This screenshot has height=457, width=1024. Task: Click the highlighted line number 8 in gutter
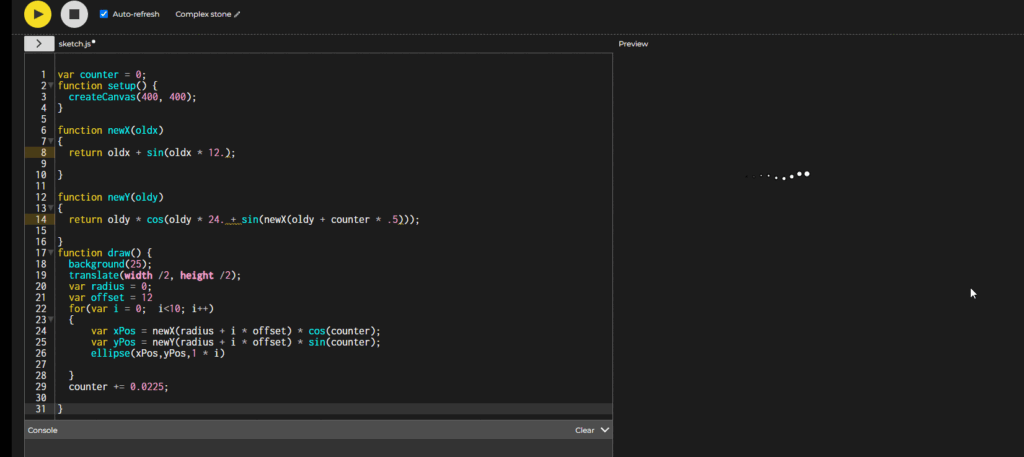(43, 152)
